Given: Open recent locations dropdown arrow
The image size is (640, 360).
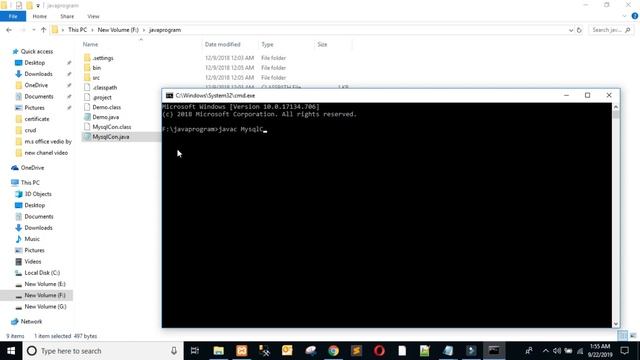Looking at the screenshot, I should coord(33,30).
